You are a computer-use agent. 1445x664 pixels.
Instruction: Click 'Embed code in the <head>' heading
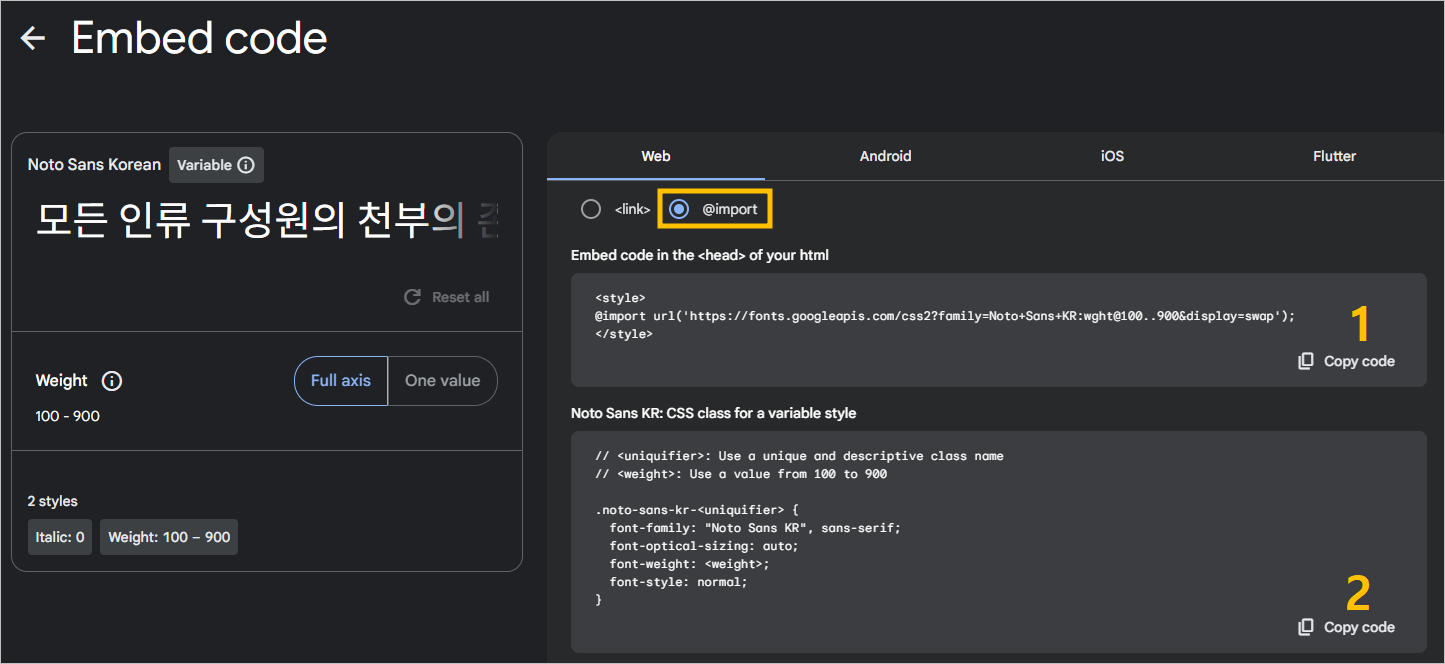(x=700, y=255)
